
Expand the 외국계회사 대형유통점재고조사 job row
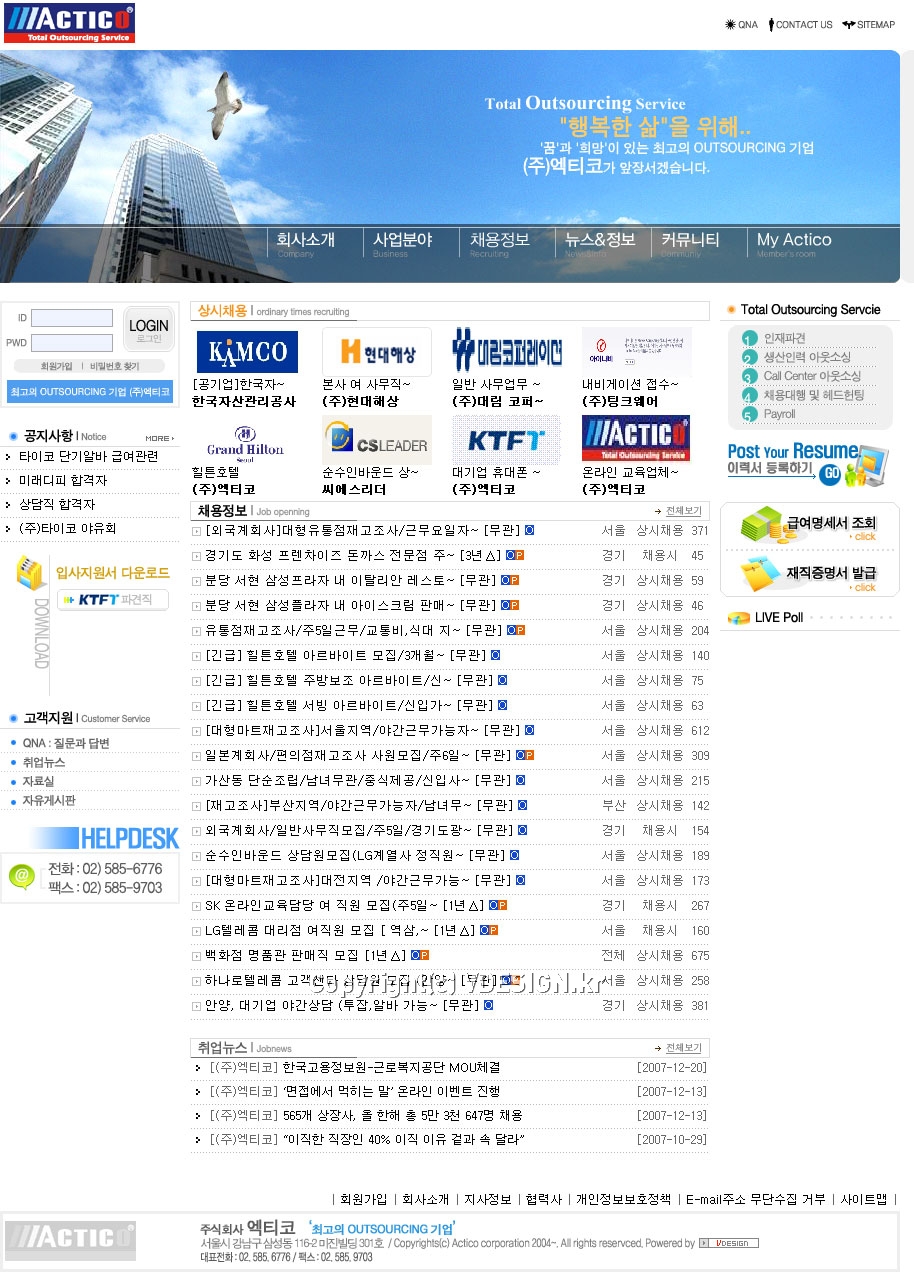tap(196, 531)
